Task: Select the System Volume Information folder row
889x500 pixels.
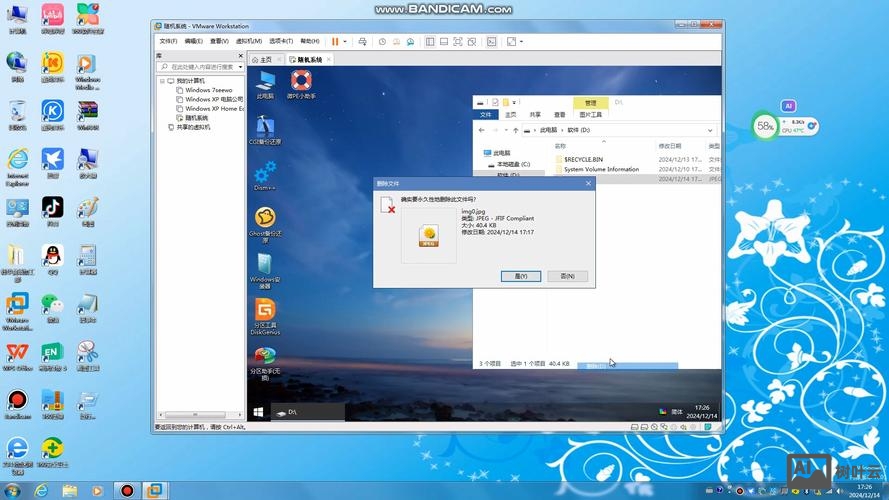Action: tap(637, 169)
